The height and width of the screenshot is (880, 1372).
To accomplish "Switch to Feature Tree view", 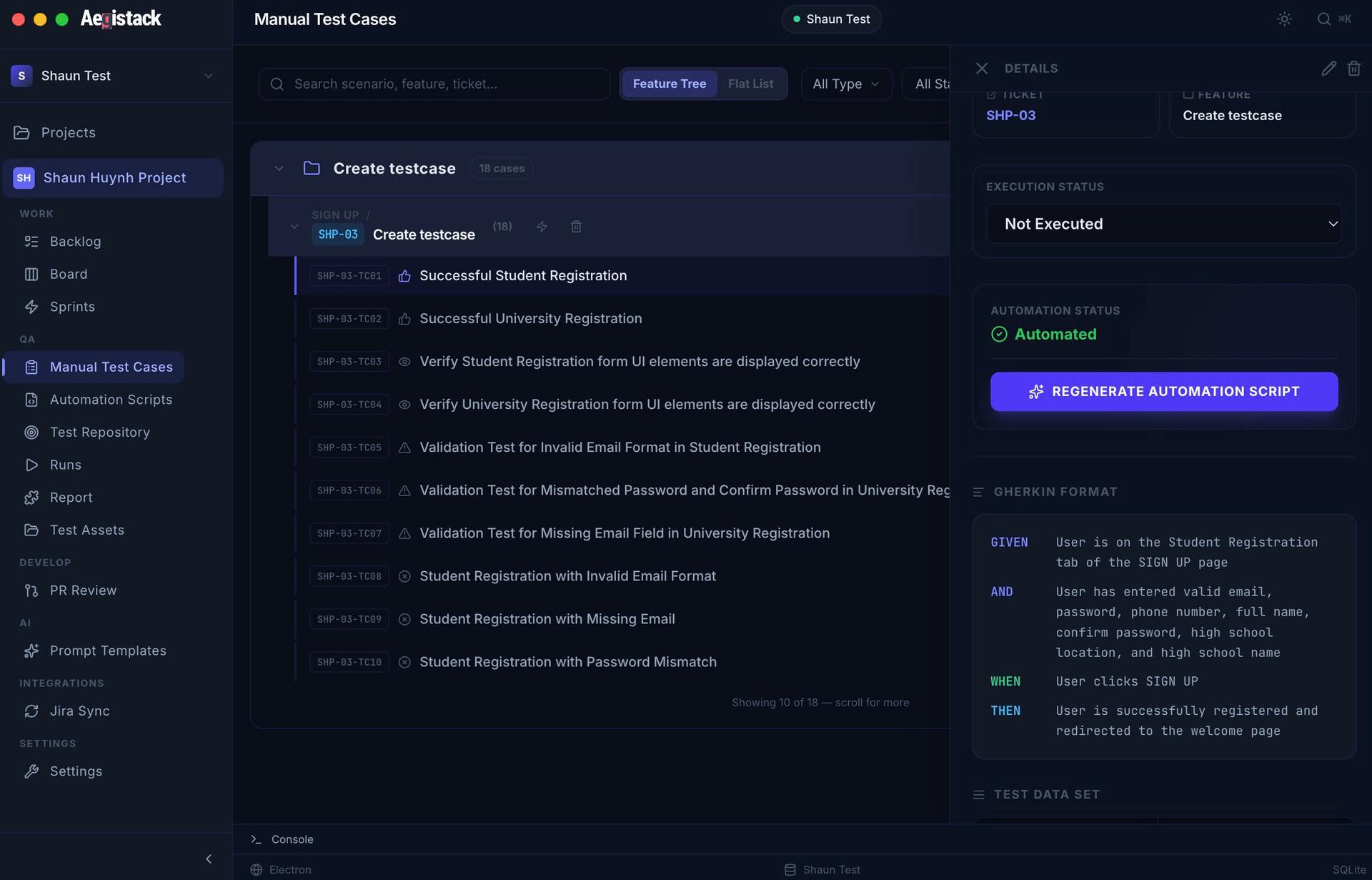I will [669, 84].
